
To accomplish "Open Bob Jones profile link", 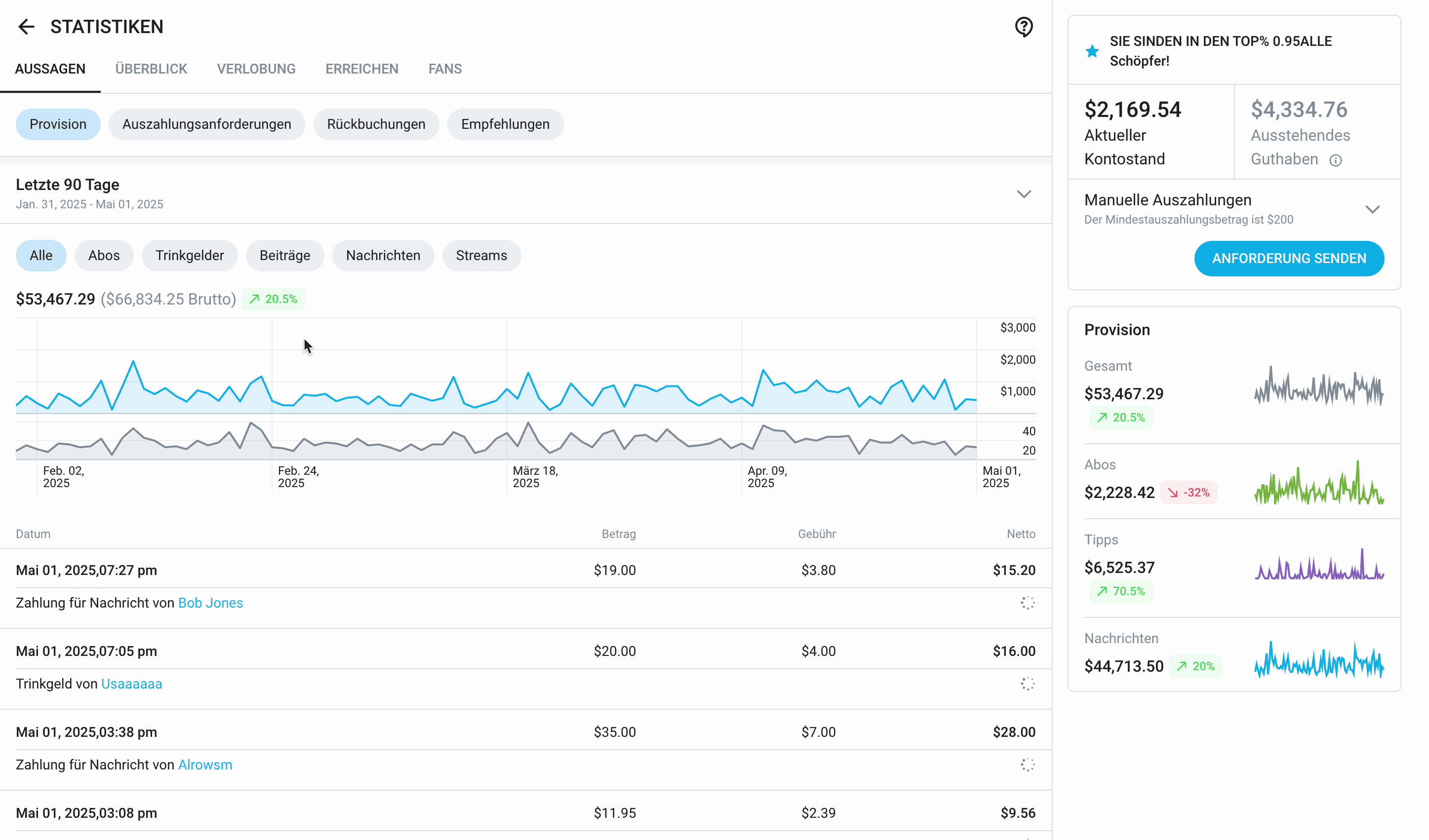I will [210, 603].
